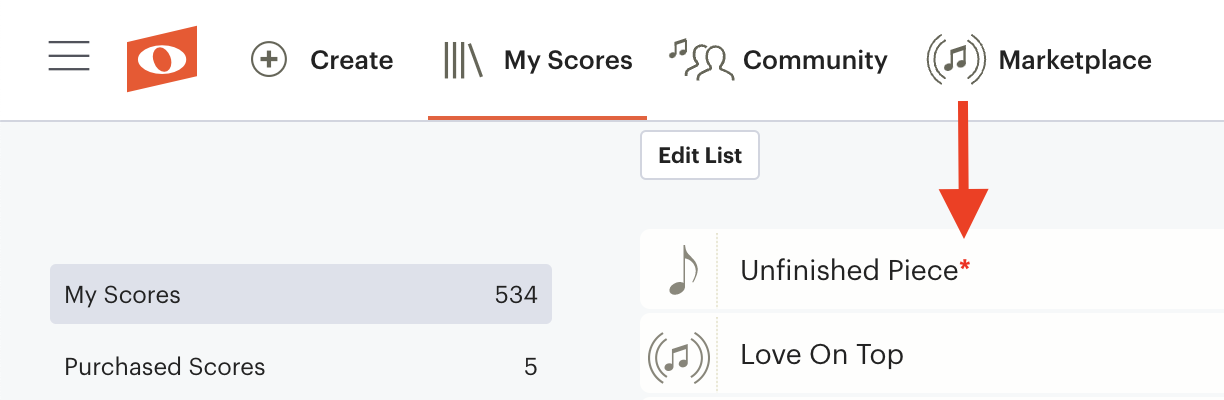Click the orange Noteflight logo

[161, 59]
